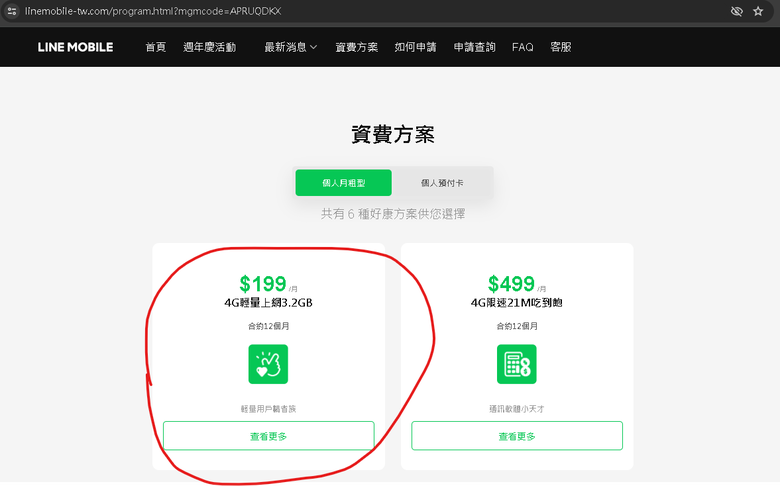Select the 個人月租型 tab
The height and width of the screenshot is (486, 780).
pos(343,183)
